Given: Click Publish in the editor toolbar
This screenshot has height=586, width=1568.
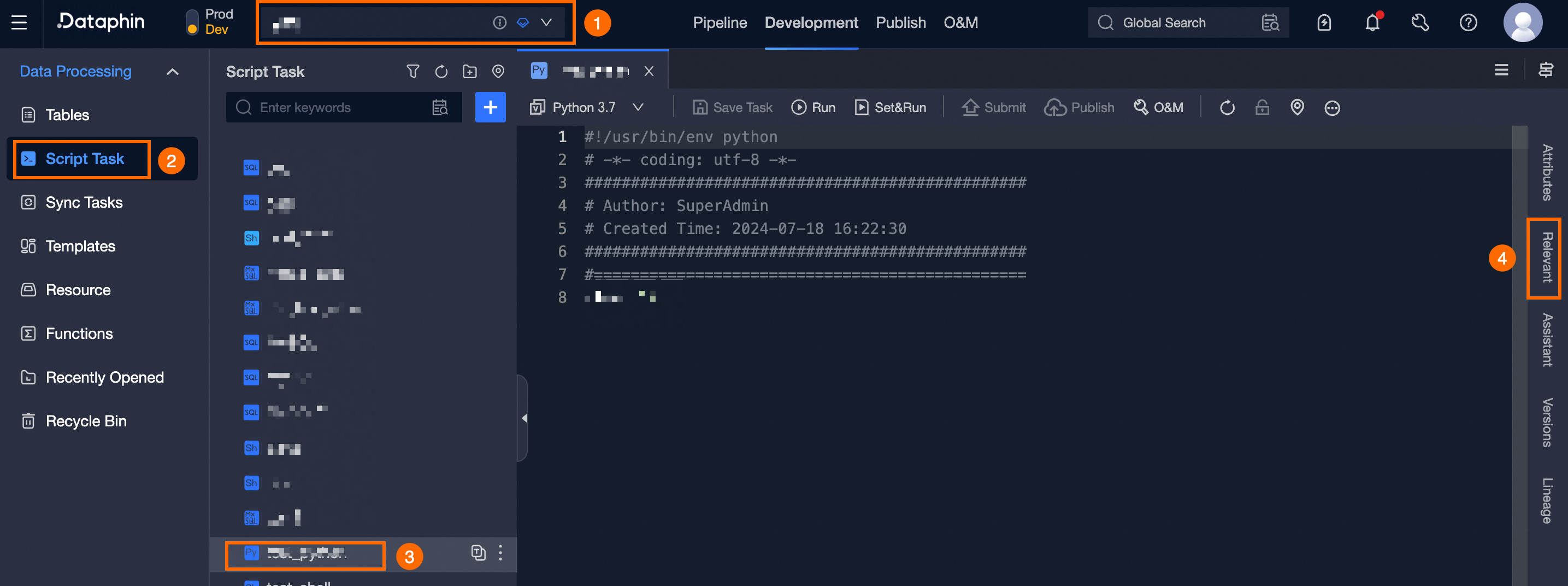Looking at the screenshot, I should pyautogui.click(x=1079, y=107).
